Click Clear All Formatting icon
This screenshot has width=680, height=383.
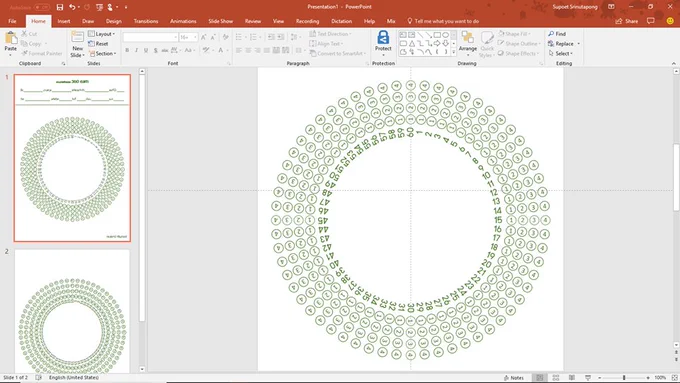(226, 37)
